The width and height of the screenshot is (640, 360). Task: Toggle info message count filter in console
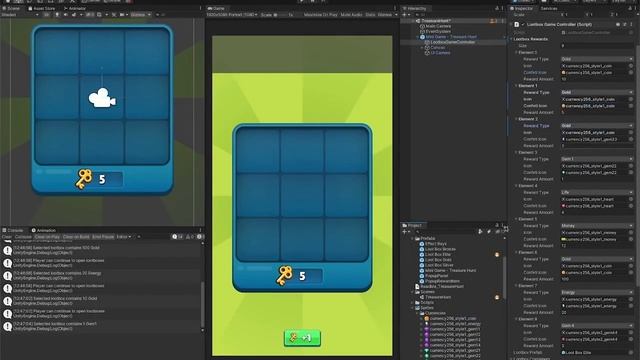pyautogui.click(x=178, y=237)
